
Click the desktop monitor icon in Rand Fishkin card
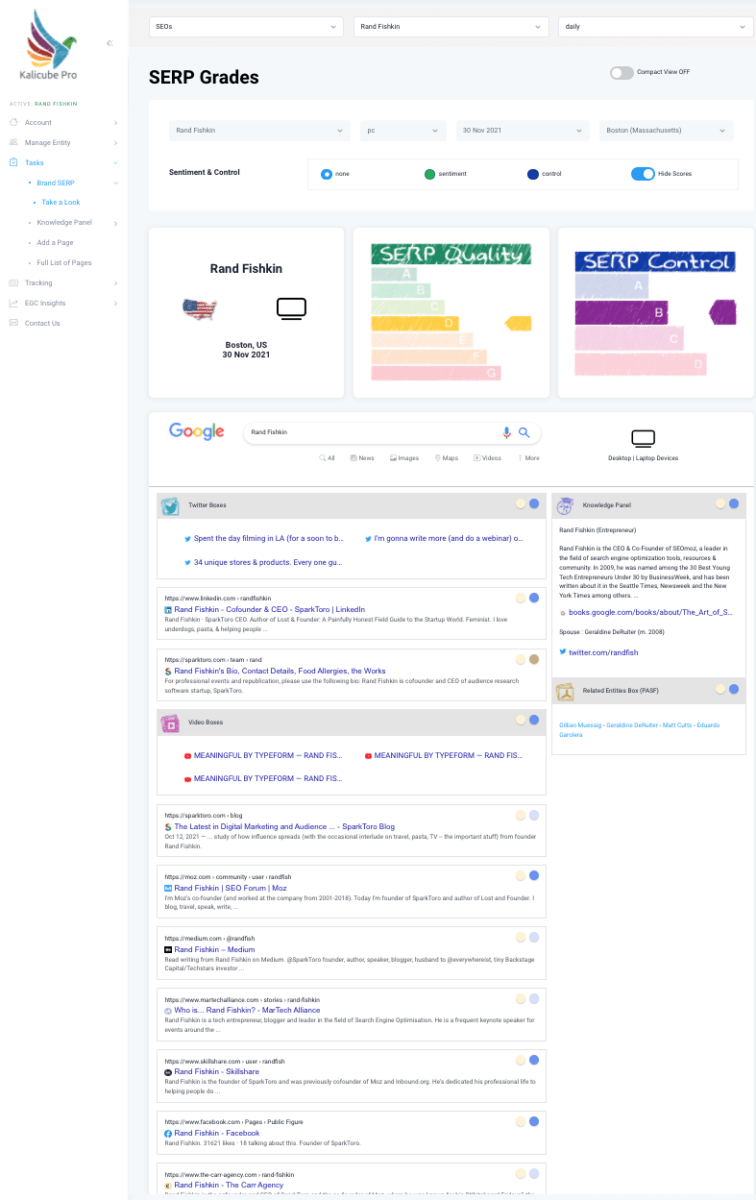[x=291, y=309]
